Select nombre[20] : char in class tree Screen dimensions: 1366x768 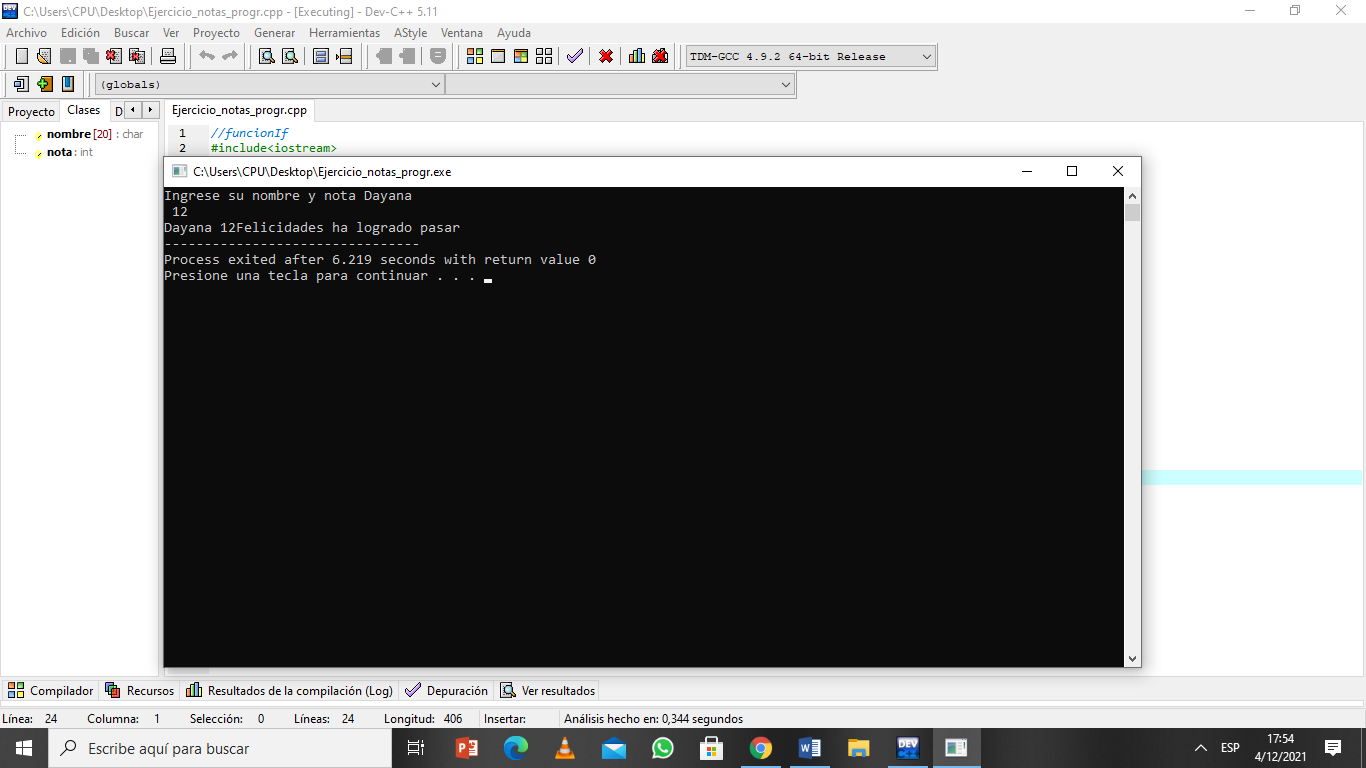coord(95,134)
